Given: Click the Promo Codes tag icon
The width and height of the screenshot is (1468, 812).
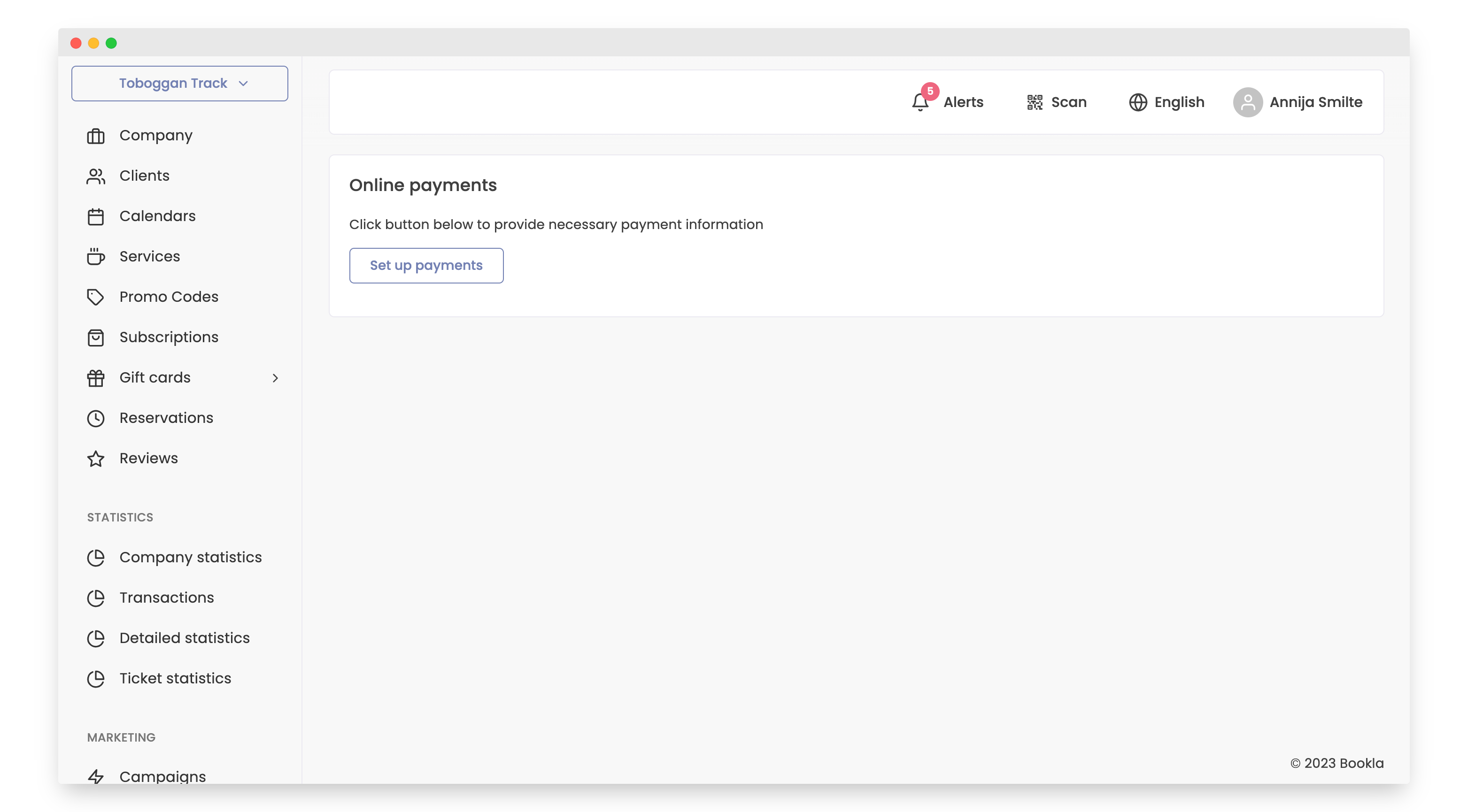Looking at the screenshot, I should (96, 297).
